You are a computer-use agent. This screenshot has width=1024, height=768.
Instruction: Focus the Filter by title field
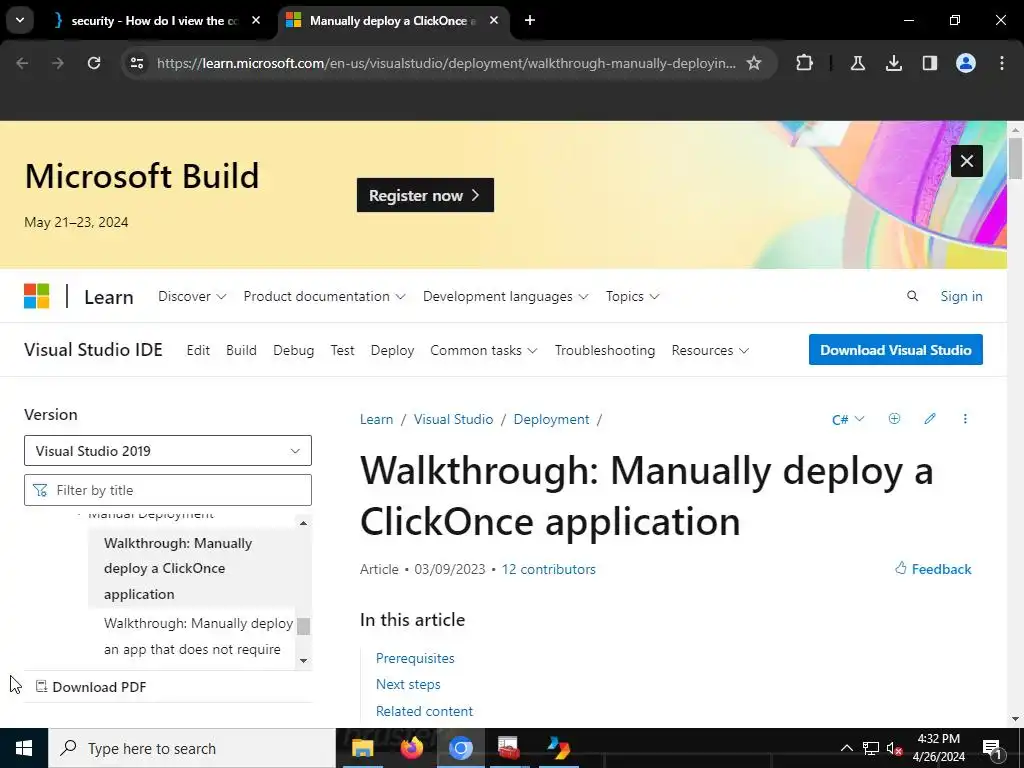(168, 490)
